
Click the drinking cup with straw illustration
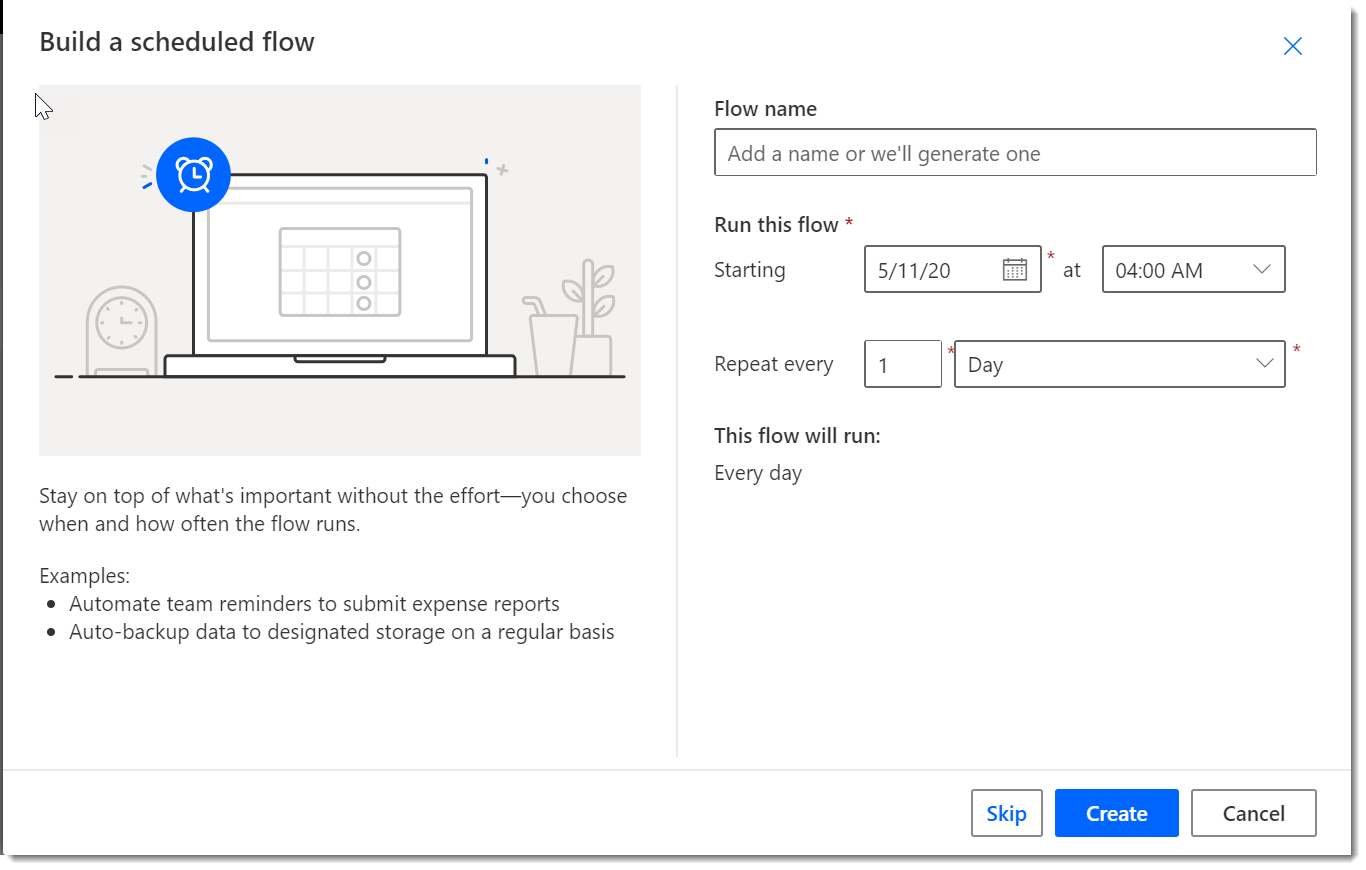coord(549,335)
